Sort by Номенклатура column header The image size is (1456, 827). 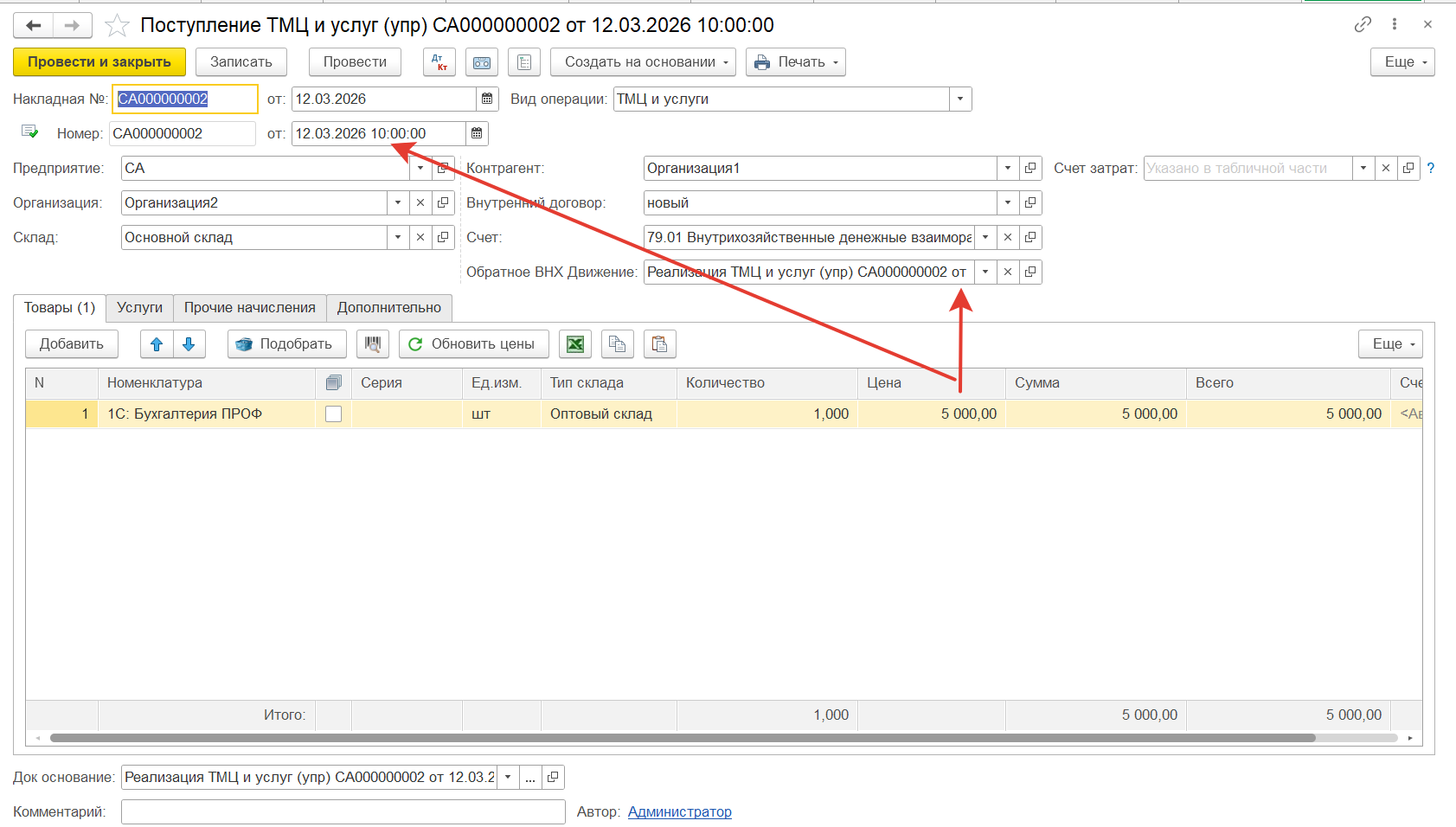click(206, 383)
